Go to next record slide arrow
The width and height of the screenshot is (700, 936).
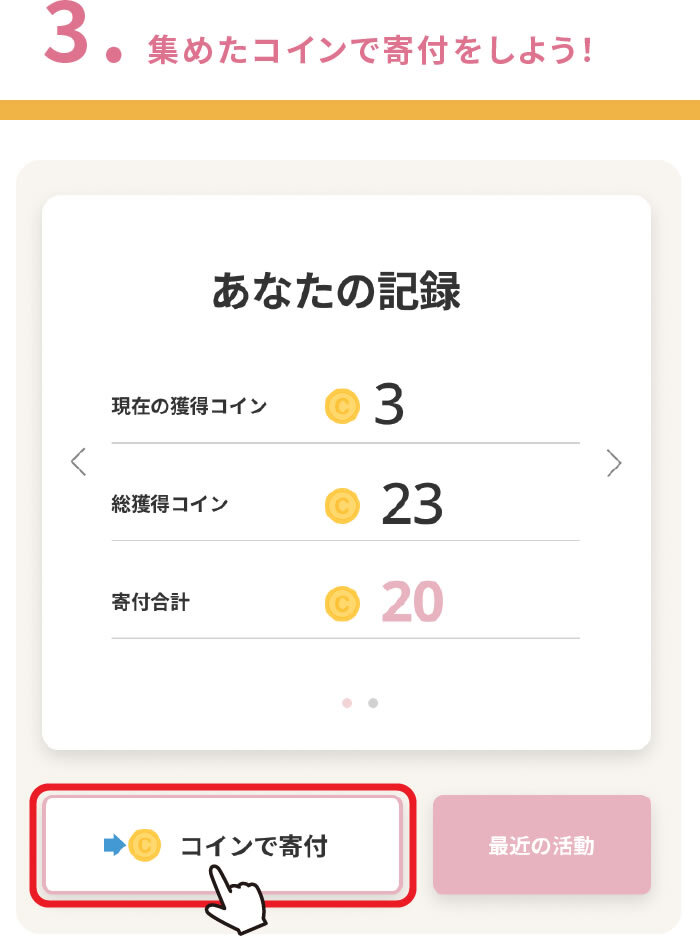point(614,462)
